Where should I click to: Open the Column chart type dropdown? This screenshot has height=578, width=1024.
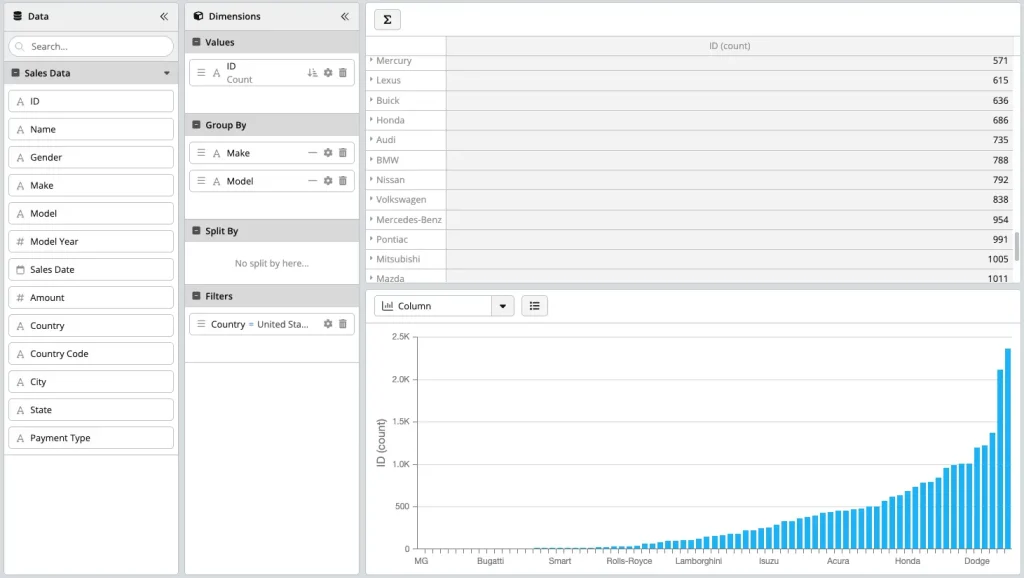(503, 306)
